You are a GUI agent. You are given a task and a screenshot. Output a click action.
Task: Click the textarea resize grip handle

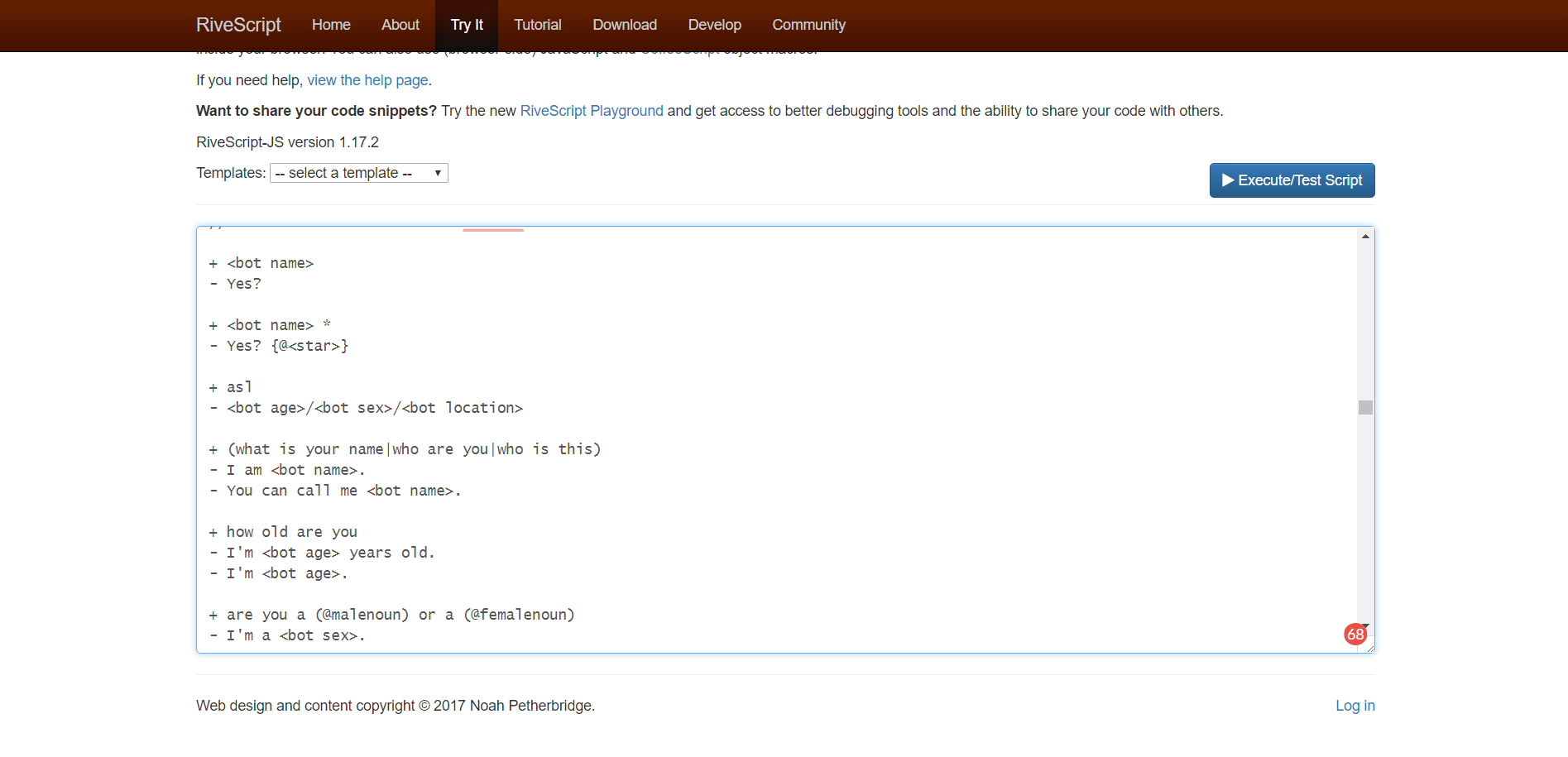pos(1369,649)
